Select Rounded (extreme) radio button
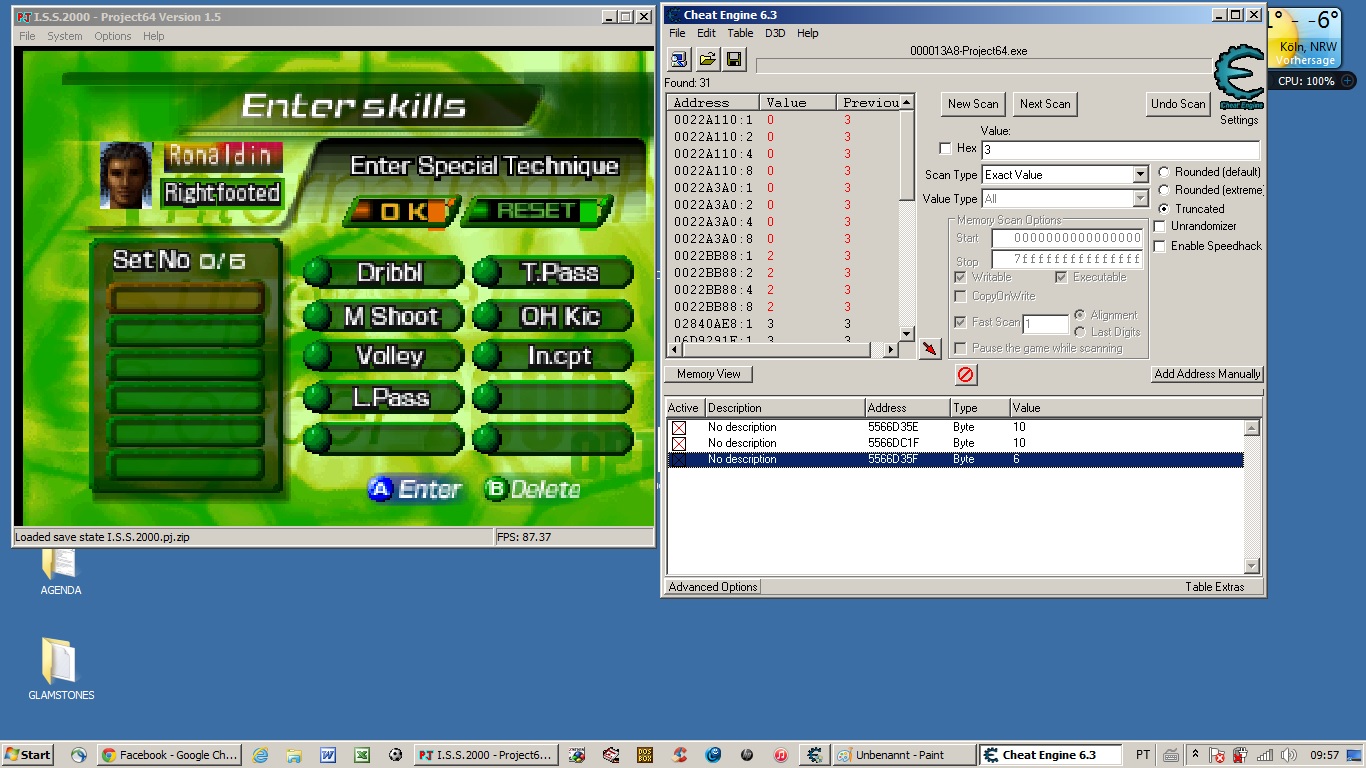 [1164, 190]
